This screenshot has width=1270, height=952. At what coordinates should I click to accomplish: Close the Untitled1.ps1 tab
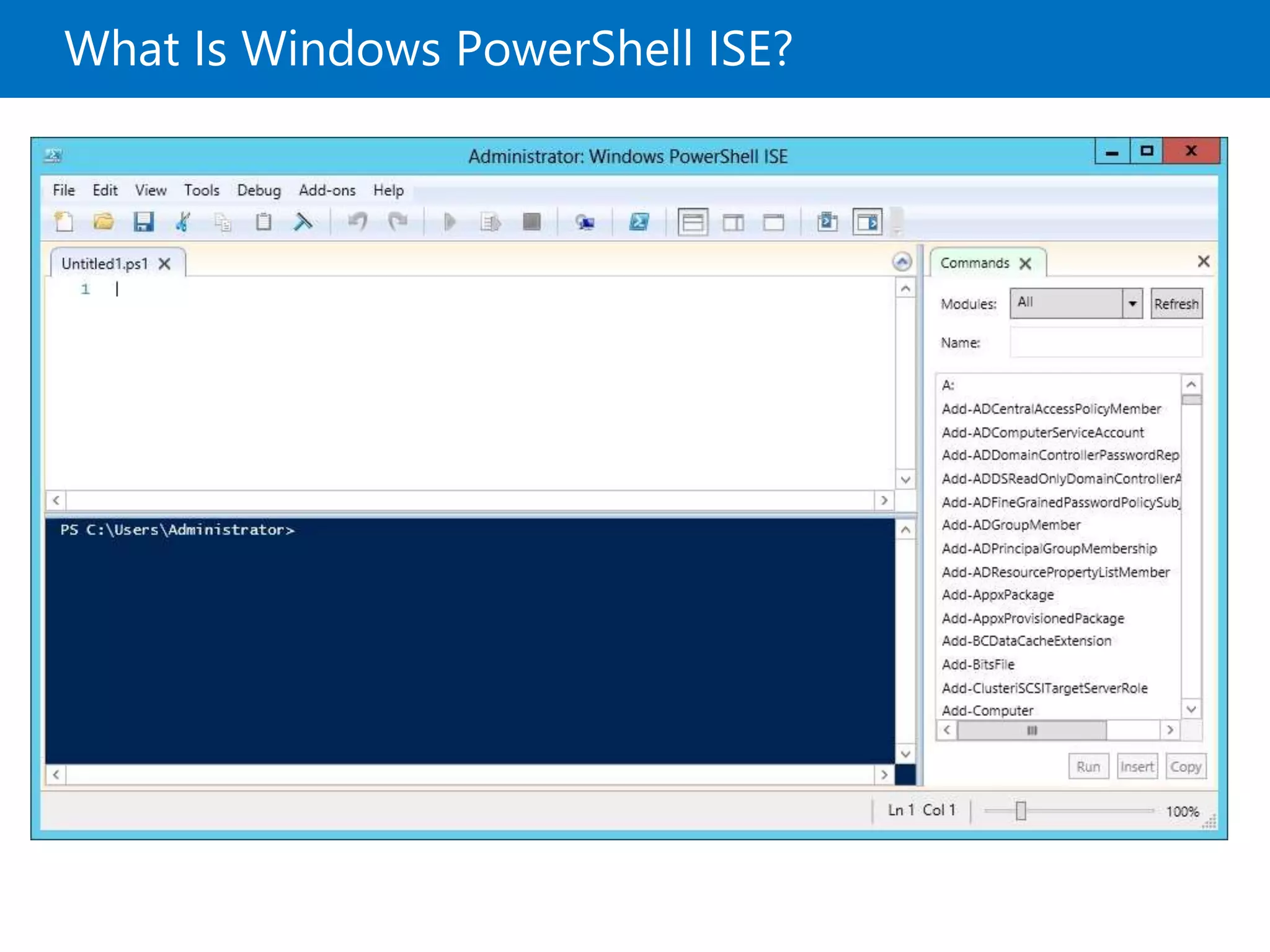tap(164, 264)
